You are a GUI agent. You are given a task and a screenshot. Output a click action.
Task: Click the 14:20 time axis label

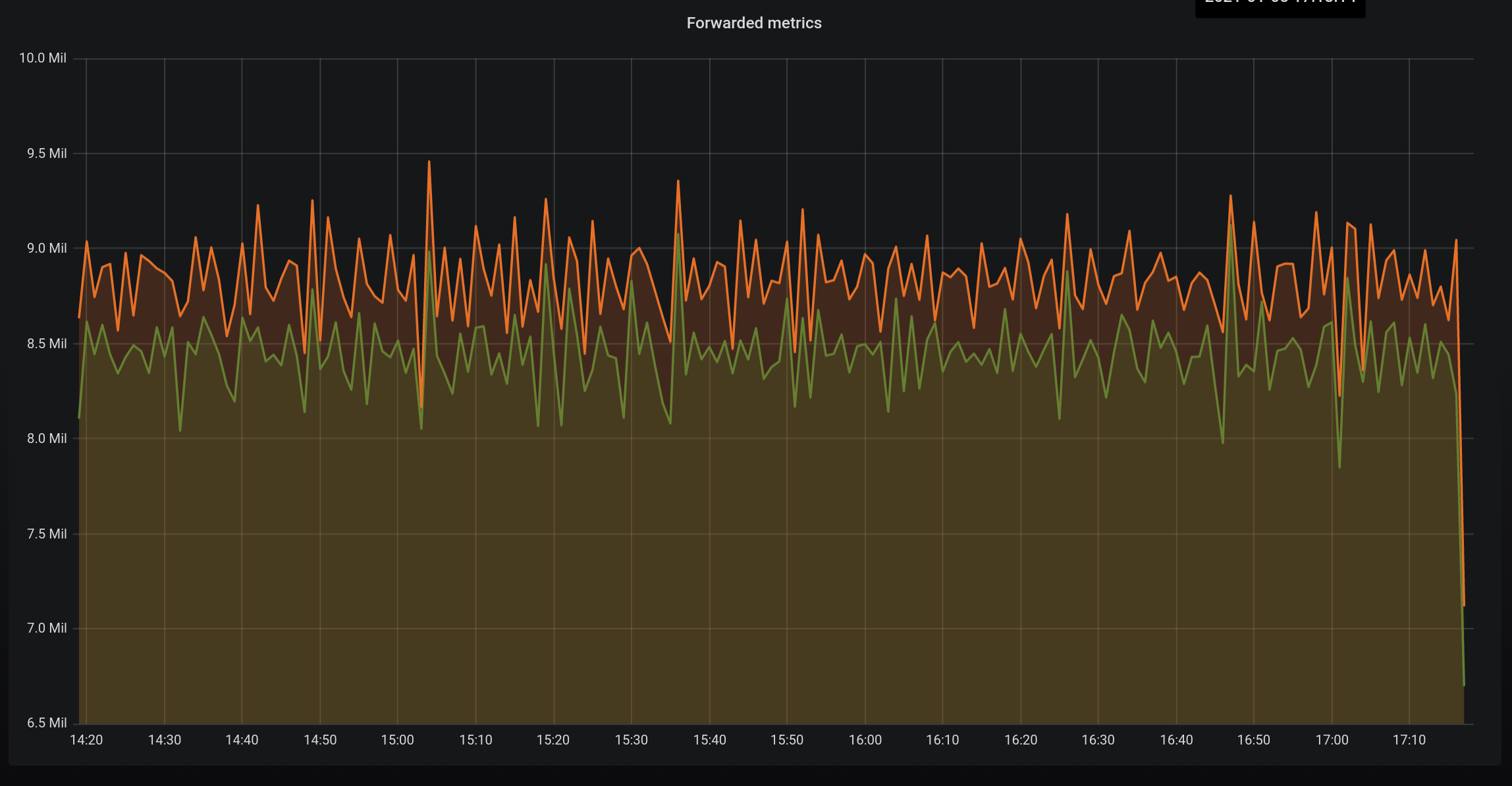click(86, 740)
